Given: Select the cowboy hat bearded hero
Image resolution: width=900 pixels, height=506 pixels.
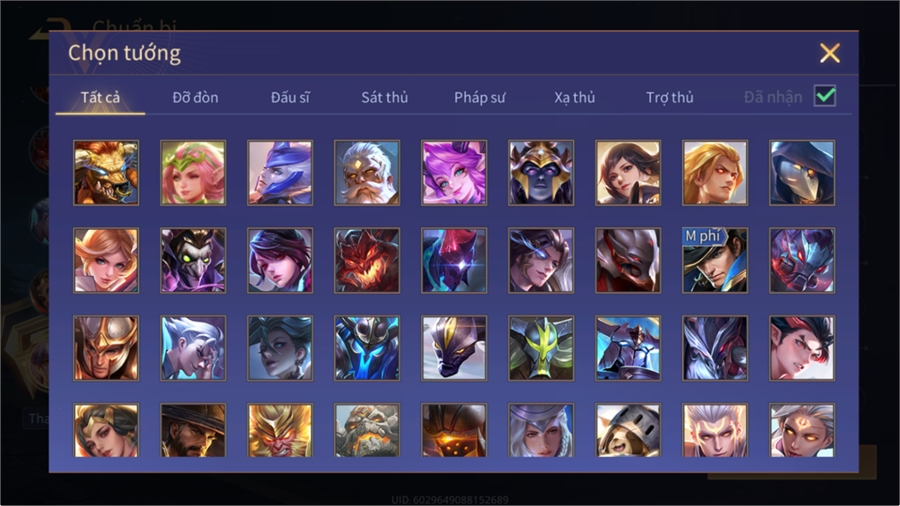Looking at the screenshot, I should [x=193, y=430].
